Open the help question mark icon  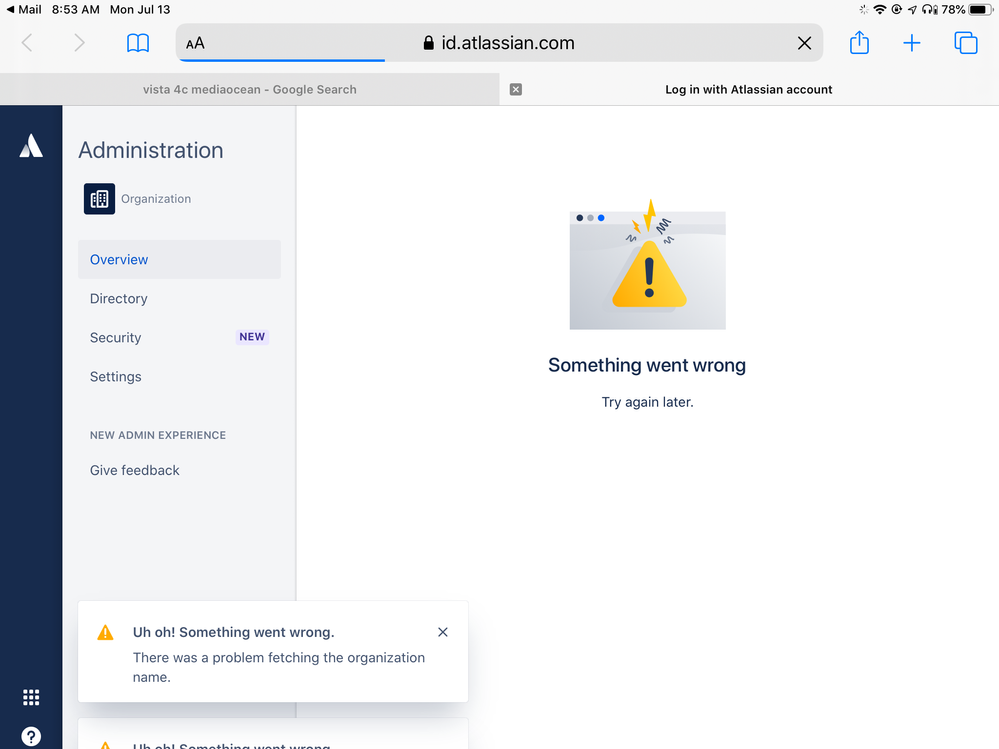[31, 737]
